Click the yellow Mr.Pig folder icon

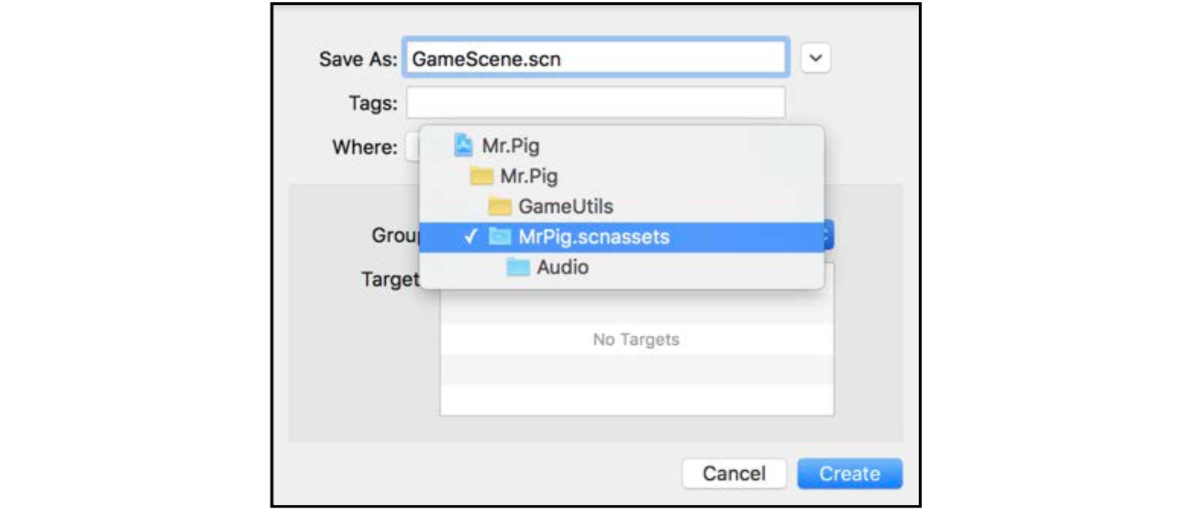coord(482,177)
